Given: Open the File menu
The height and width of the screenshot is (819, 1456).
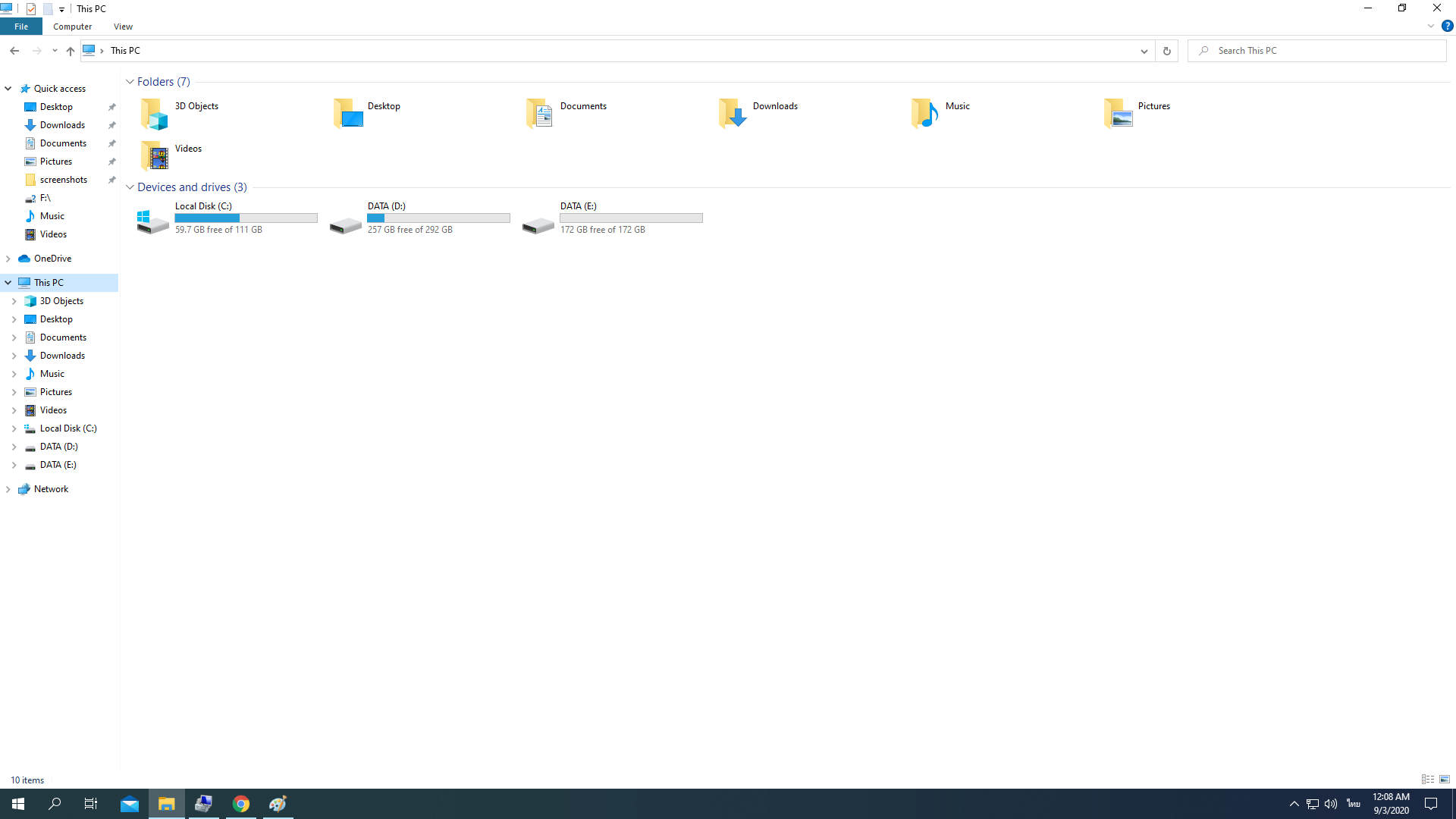Looking at the screenshot, I should click(x=21, y=27).
